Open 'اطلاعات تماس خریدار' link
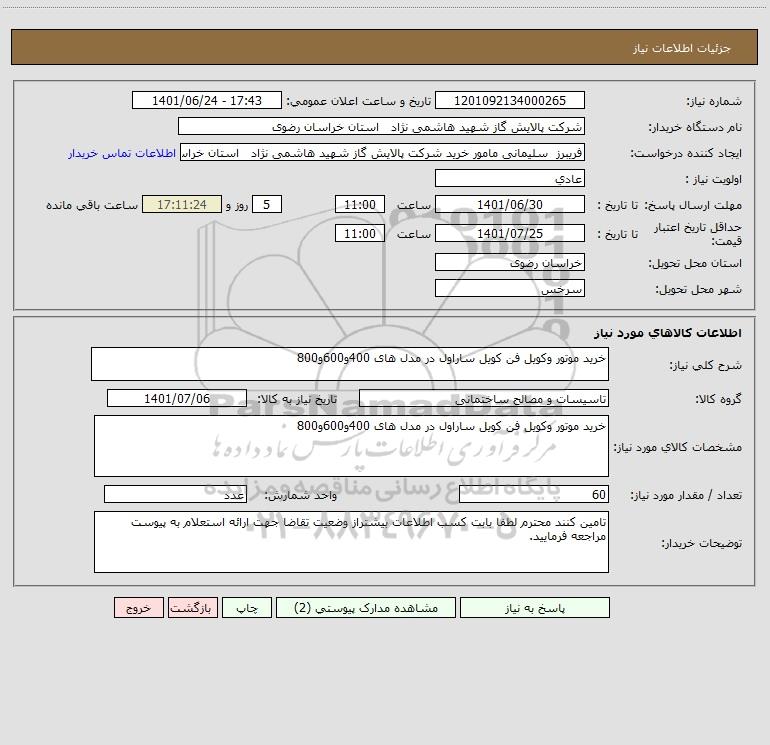Screen dimensions: 770x745 (122, 153)
